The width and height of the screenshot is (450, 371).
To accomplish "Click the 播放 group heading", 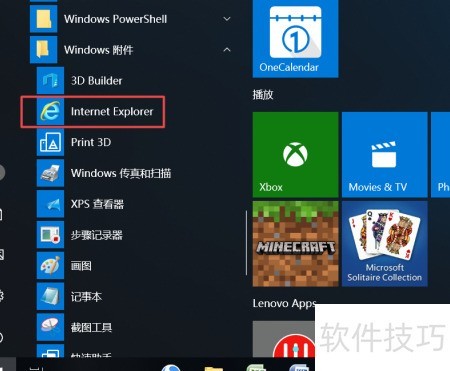I will (263, 95).
